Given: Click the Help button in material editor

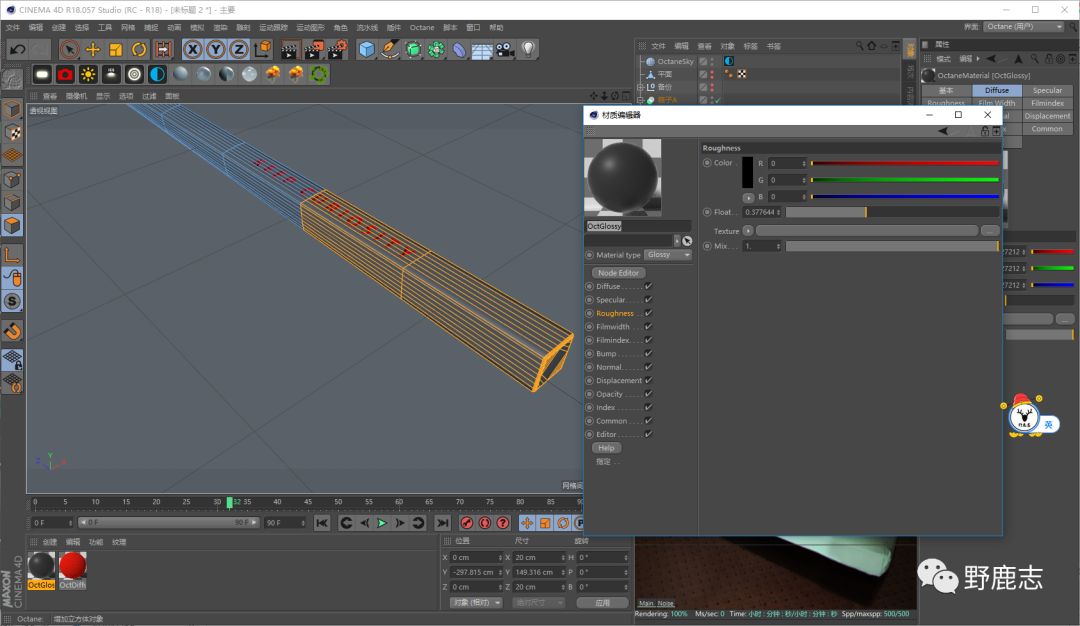Looking at the screenshot, I should click(x=606, y=448).
